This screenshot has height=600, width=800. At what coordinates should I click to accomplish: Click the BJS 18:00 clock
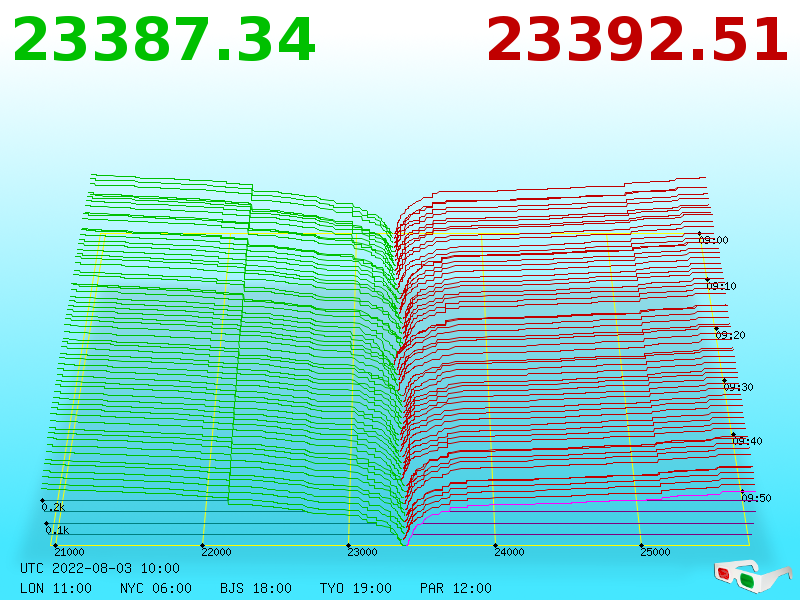[x=256, y=588]
